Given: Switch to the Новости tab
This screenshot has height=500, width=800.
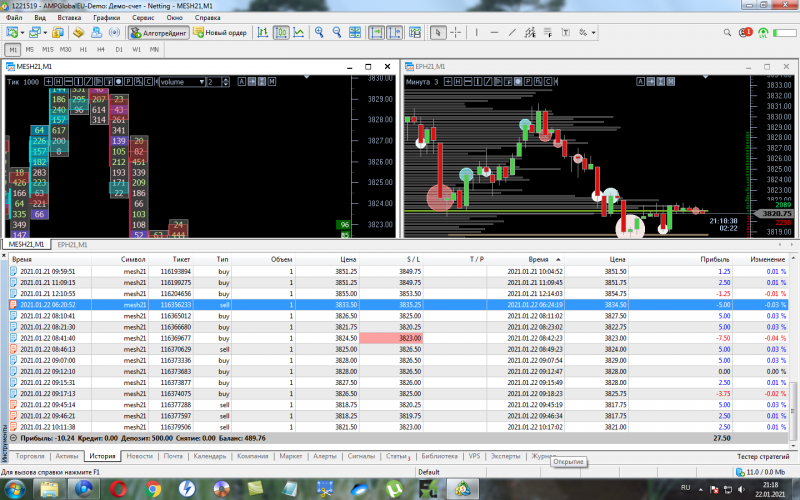Looking at the screenshot, I should click(139, 456).
